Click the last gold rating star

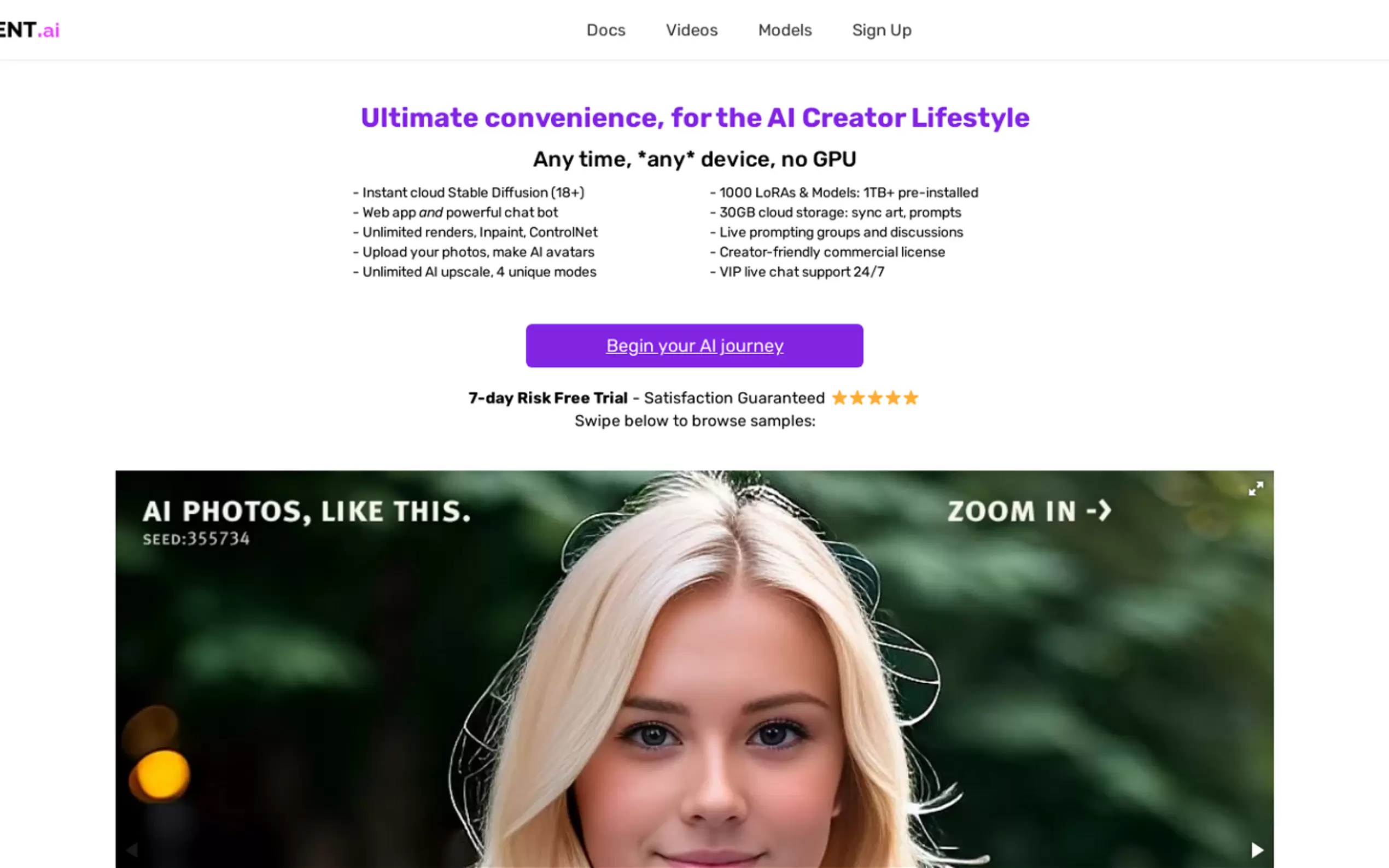click(x=911, y=398)
